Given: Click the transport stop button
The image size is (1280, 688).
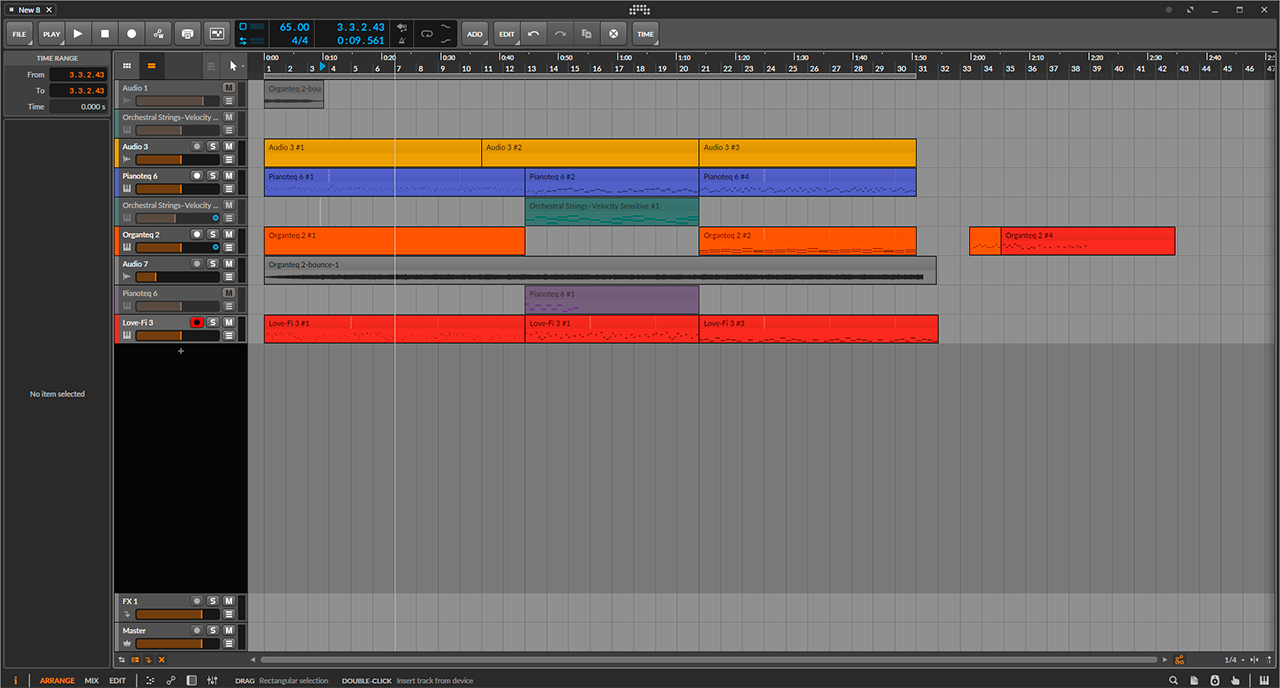Looking at the screenshot, I should pos(105,34).
